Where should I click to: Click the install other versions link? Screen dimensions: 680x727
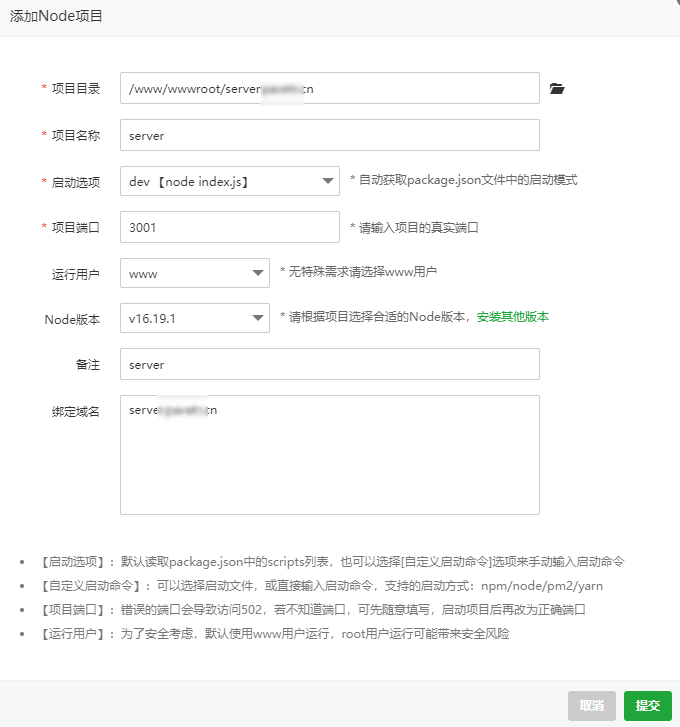(x=513, y=317)
